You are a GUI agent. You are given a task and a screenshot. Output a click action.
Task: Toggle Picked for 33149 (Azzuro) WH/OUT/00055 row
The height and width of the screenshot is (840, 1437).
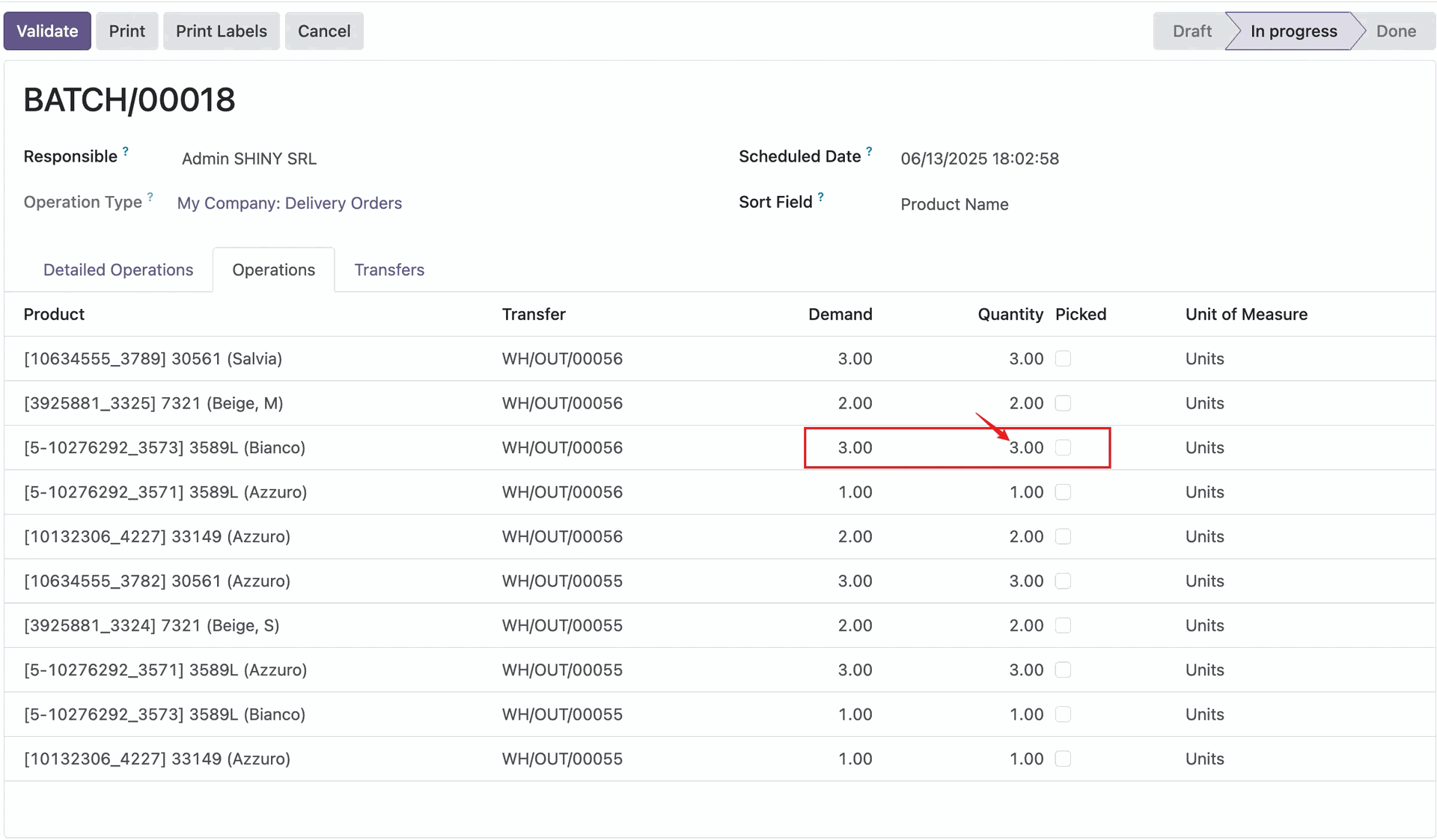tap(1063, 758)
